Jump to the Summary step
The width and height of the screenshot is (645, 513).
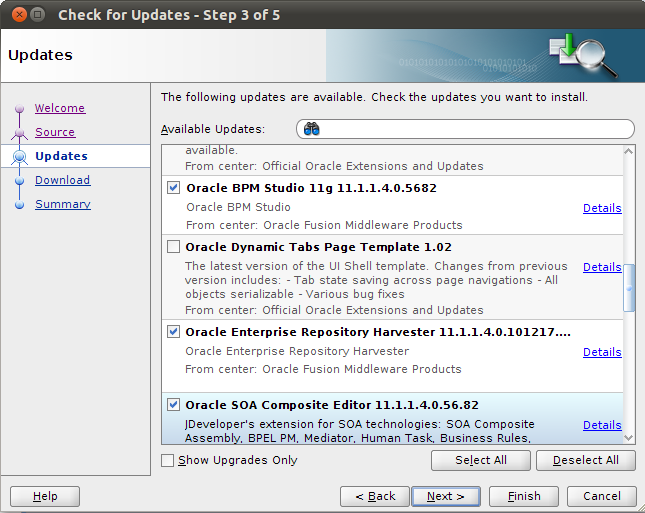pos(63,204)
